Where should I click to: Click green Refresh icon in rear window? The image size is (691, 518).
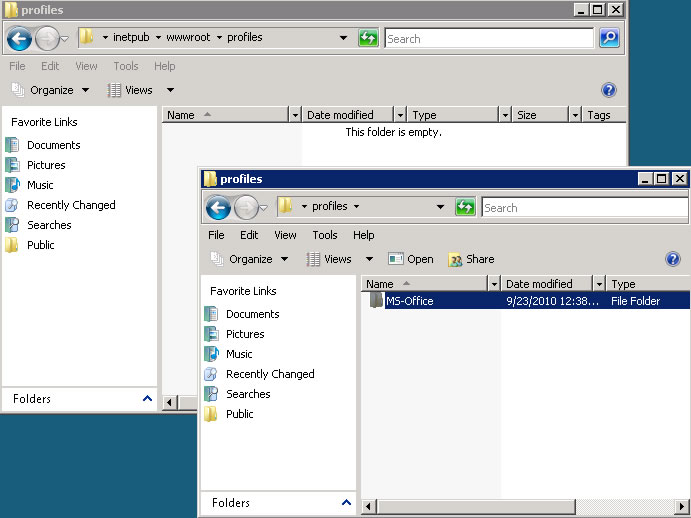click(368, 38)
